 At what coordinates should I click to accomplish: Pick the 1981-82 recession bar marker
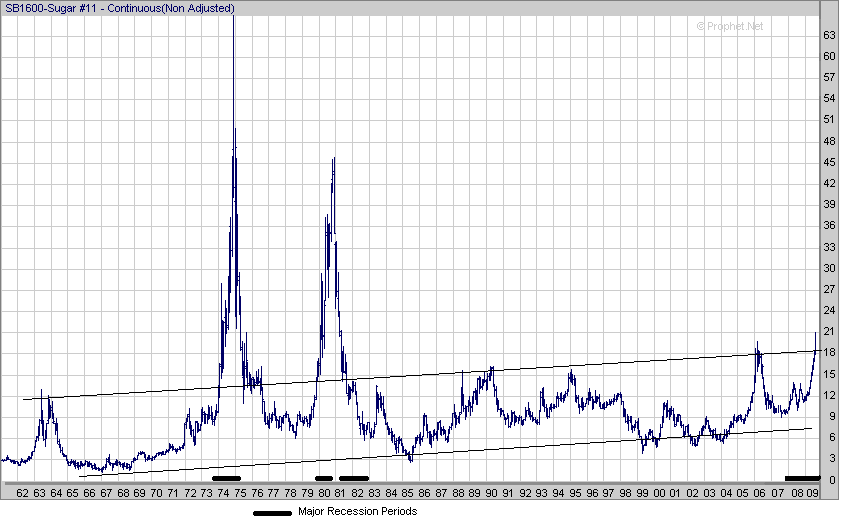coord(354,479)
